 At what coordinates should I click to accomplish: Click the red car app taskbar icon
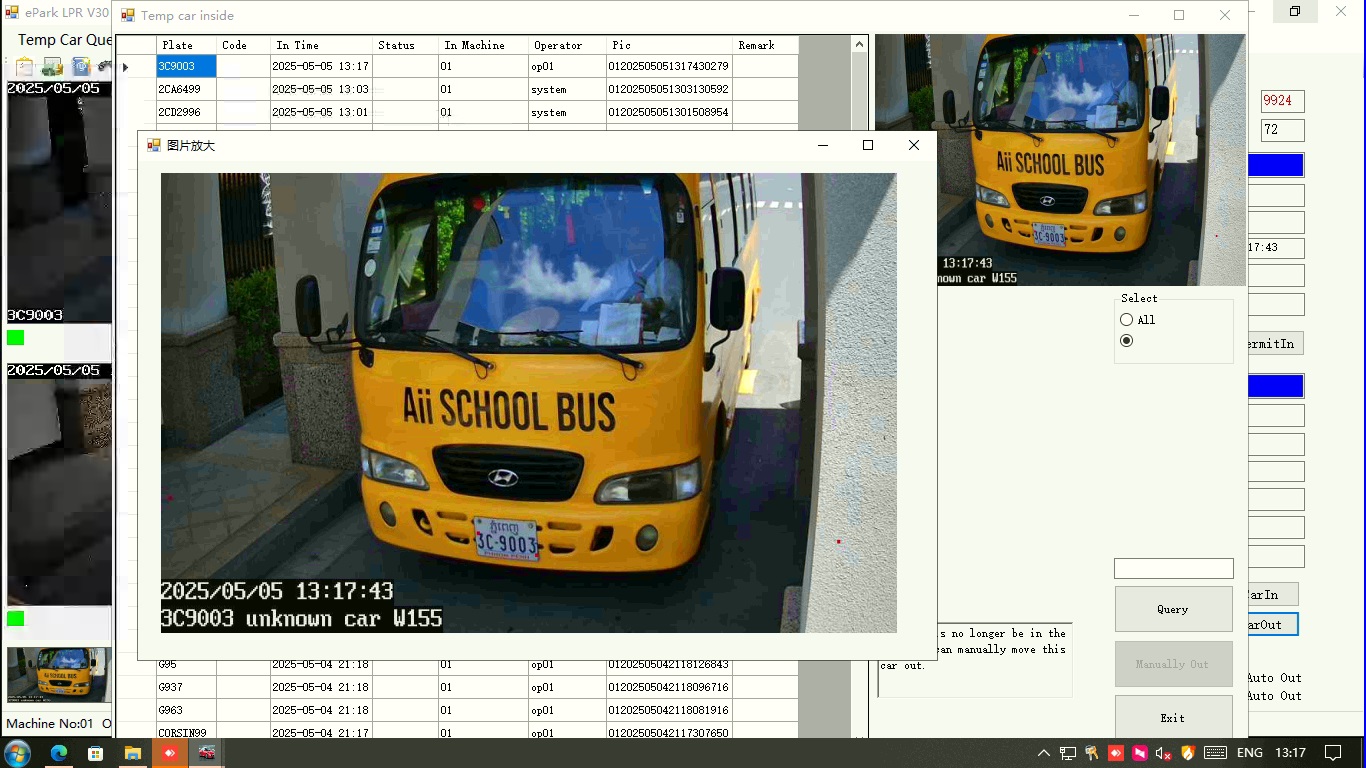(x=206, y=753)
